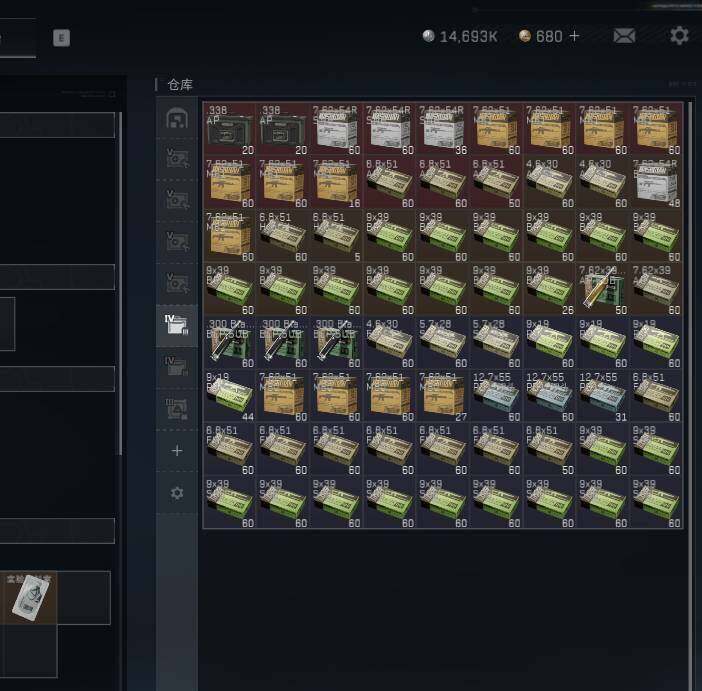This screenshot has height=691, width=702.
Task: Open the main stash backpack tab
Action: coord(177,118)
